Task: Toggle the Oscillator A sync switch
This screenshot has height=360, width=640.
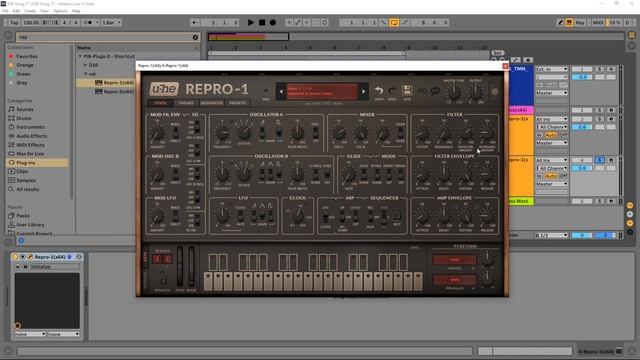Action: tap(315, 133)
